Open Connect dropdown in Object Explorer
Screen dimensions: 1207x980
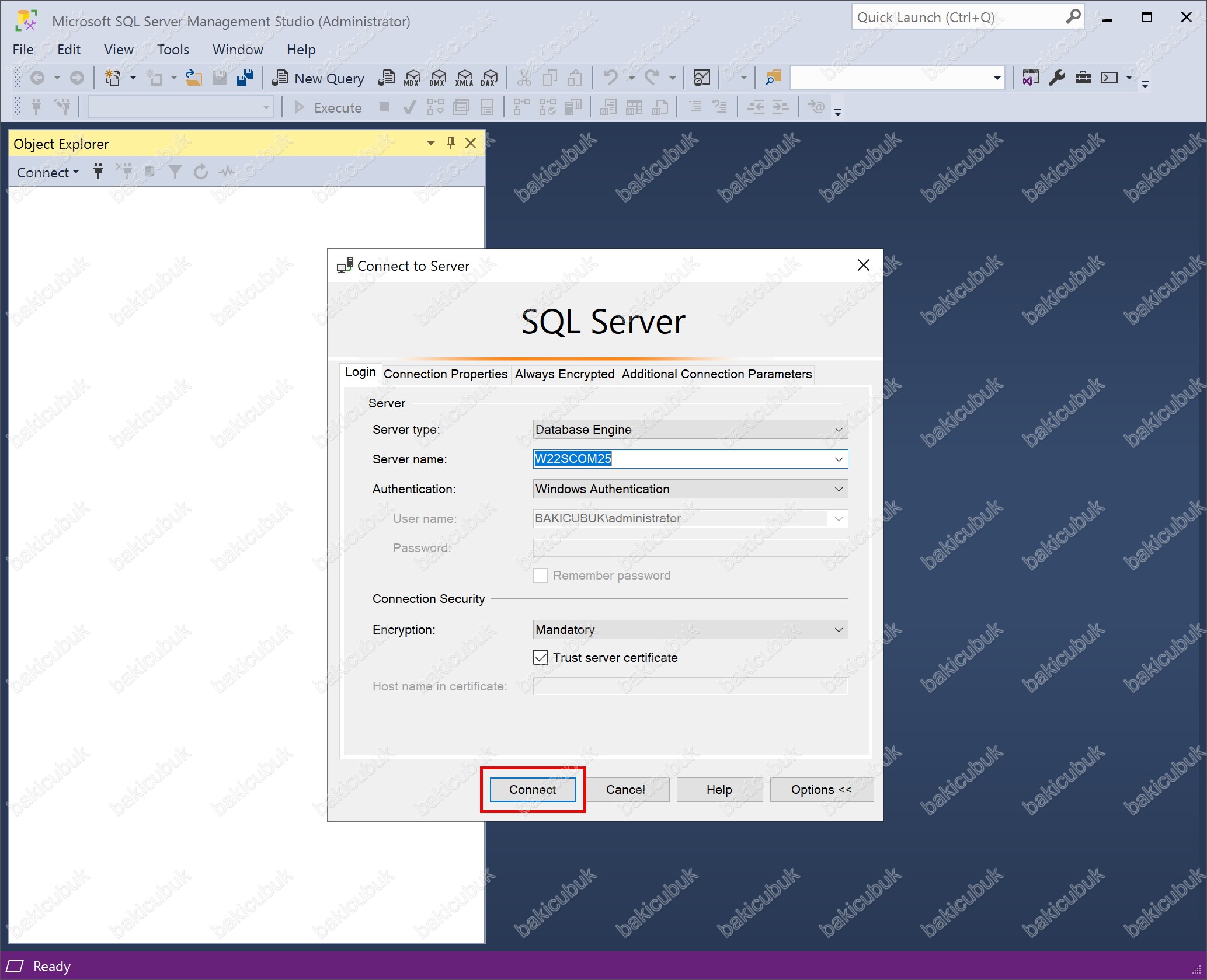tap(48, 172)
